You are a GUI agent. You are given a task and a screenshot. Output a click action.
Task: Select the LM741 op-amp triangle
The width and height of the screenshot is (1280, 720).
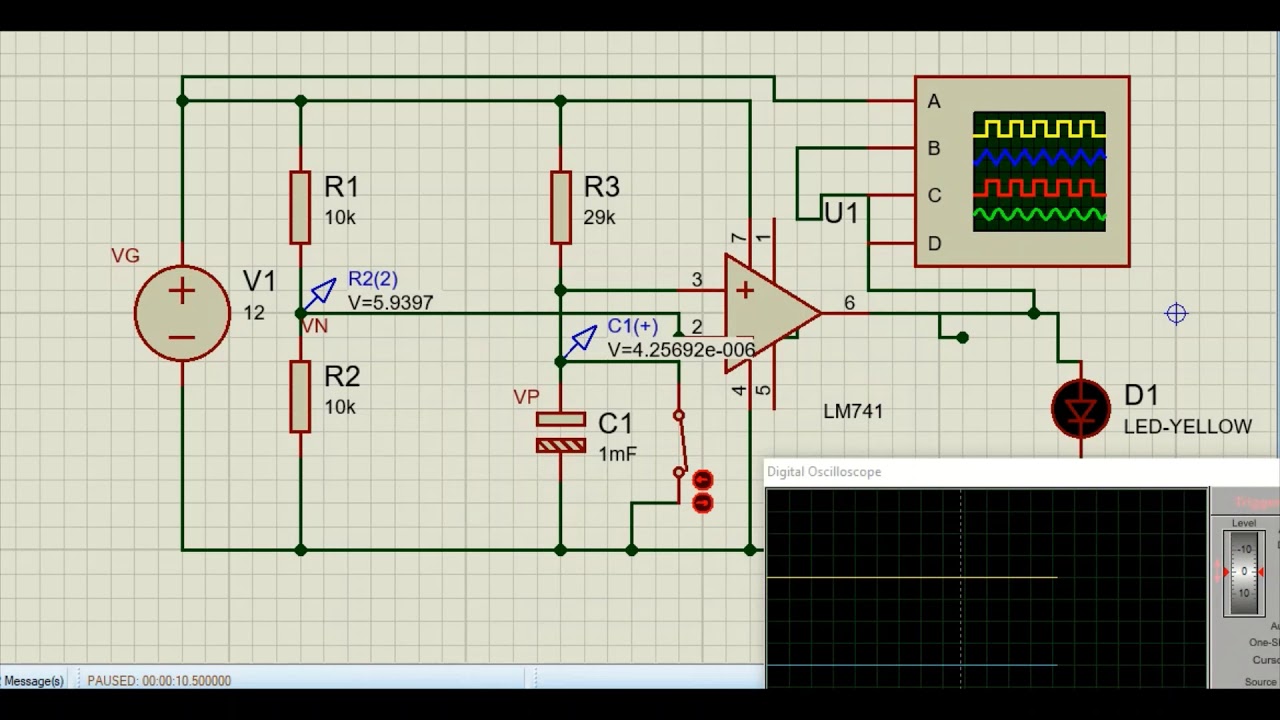point(772,313)
